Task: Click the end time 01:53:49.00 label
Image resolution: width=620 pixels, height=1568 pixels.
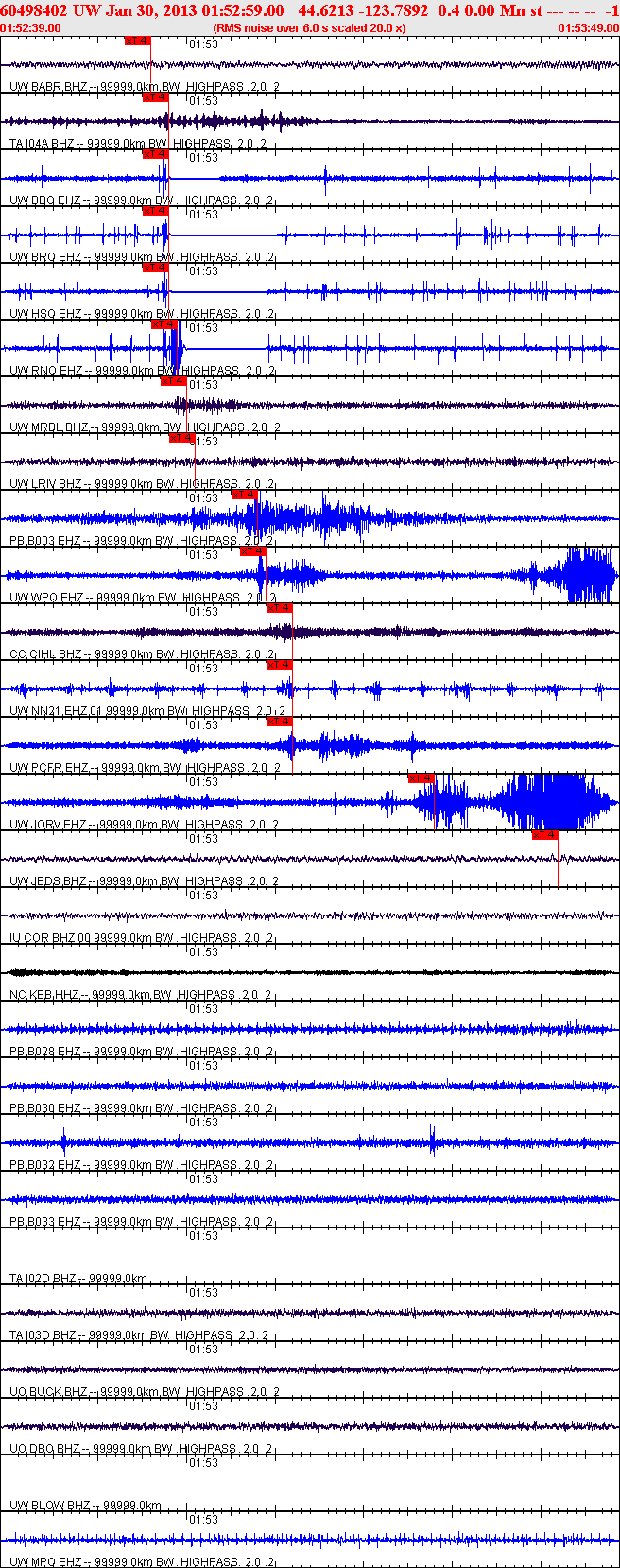Action: [588, 27]
